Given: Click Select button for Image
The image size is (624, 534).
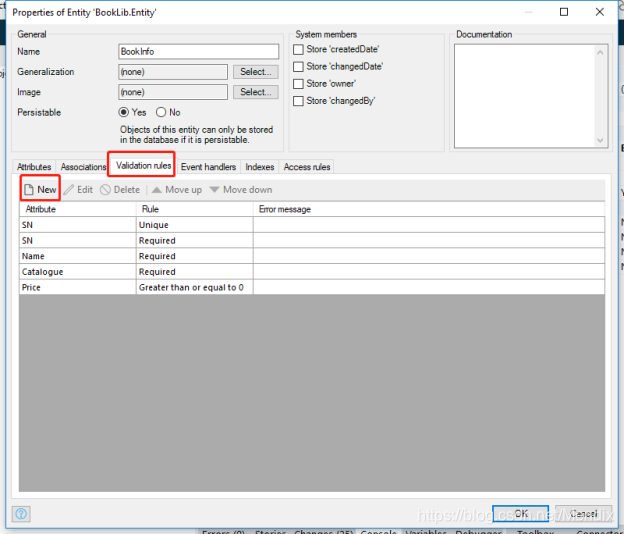Looking at the screenshot, I should tap(255, 92).
